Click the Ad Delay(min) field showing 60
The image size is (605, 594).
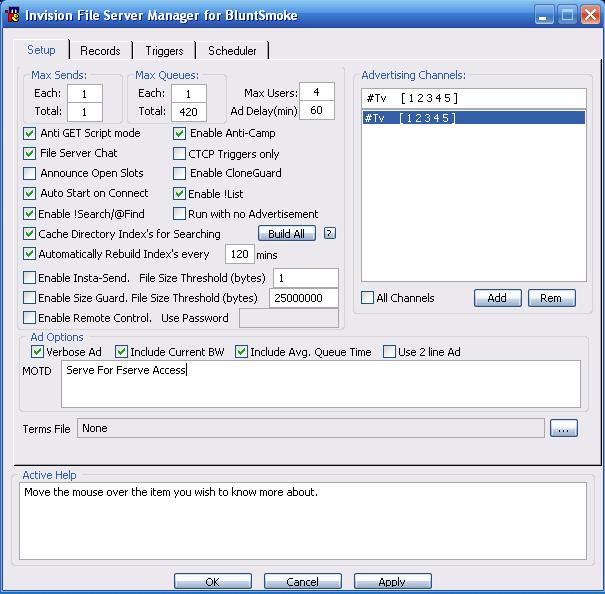pos(317,110)
